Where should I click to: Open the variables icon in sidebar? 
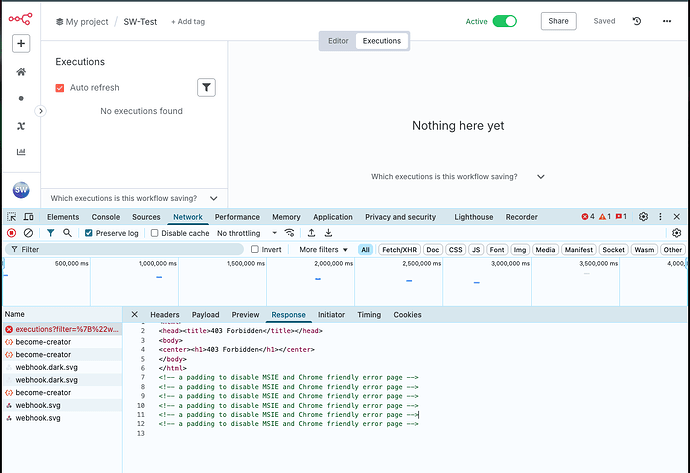click(x=21, y=126)
